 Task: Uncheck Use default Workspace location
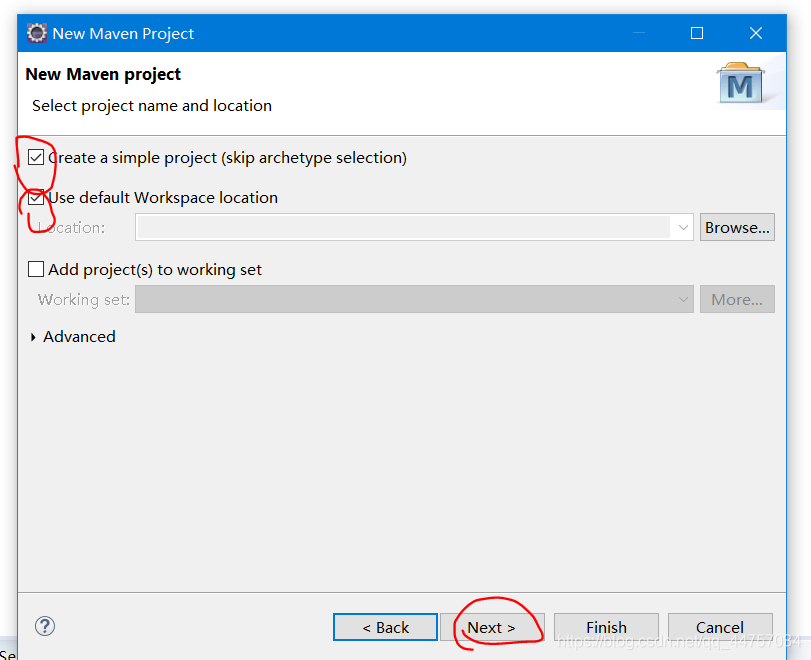[36, 198]
